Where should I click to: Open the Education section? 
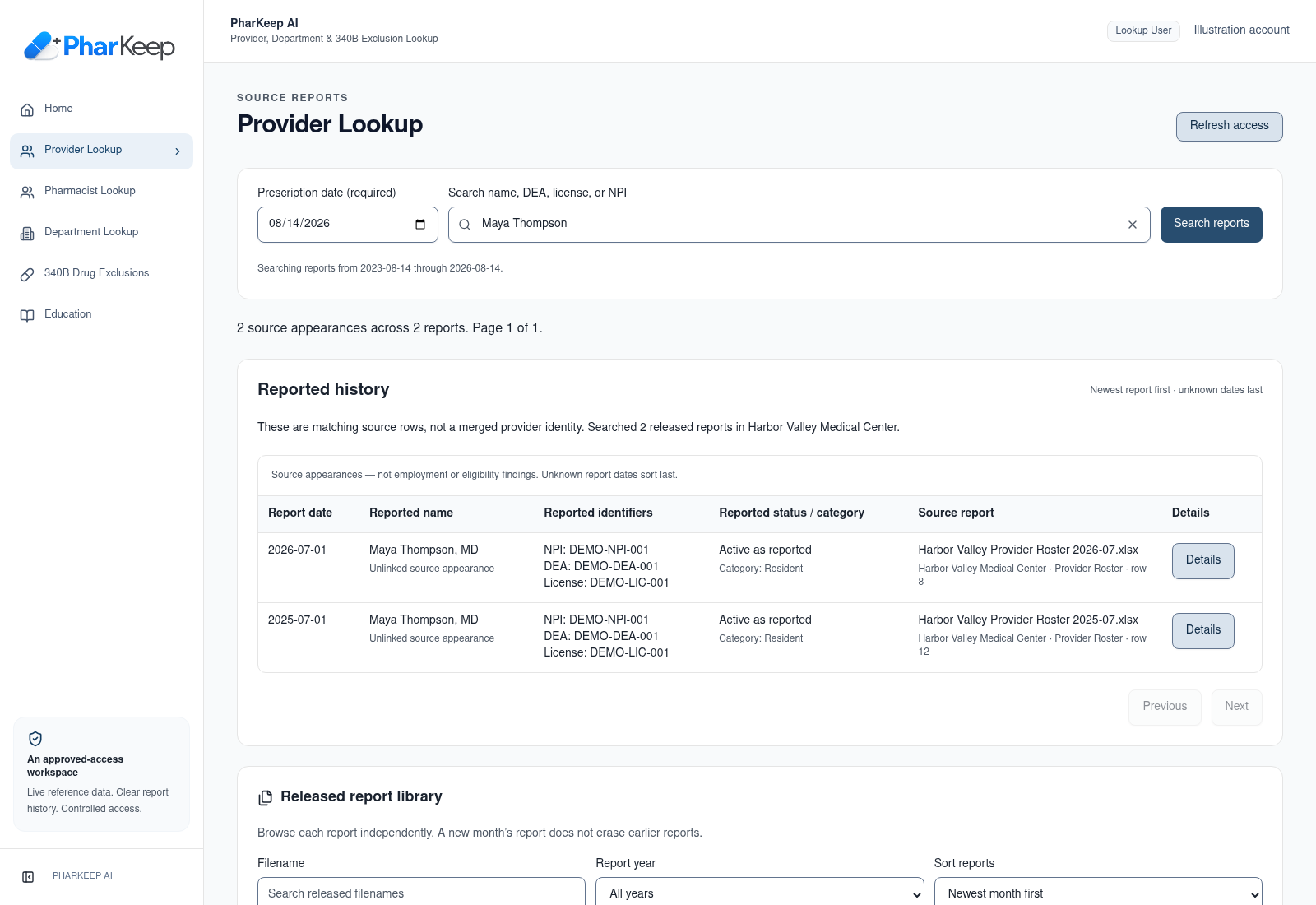(101, 314)
